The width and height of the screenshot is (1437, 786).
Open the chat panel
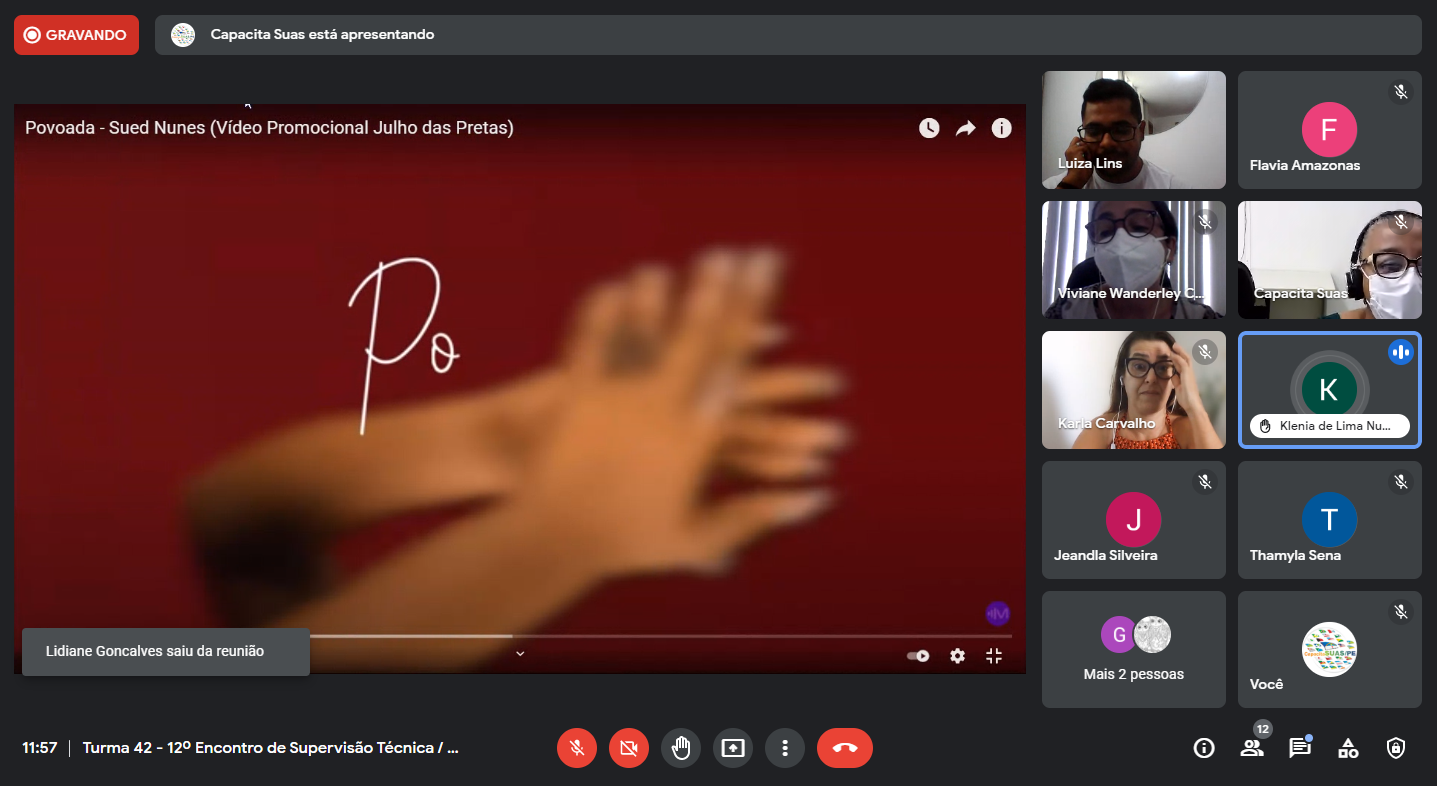click(1299, 748)
